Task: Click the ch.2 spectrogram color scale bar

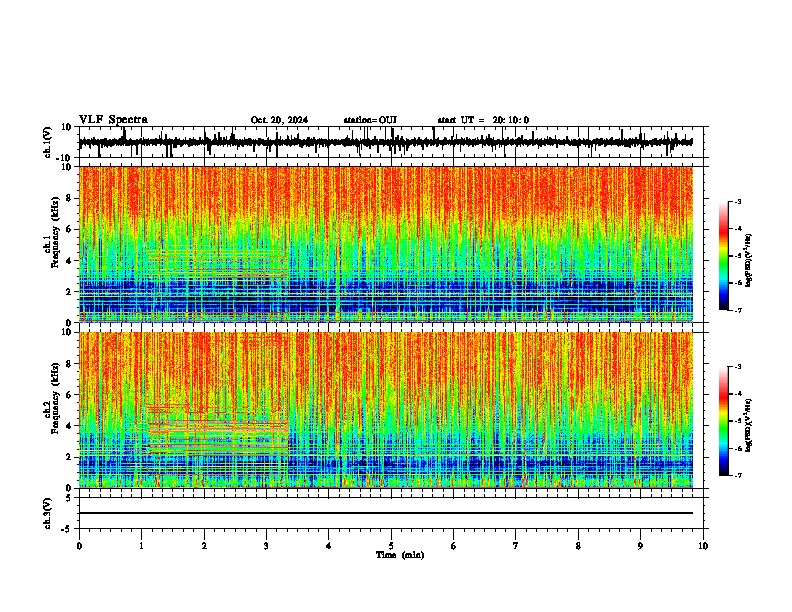Action: coord(724,421)
